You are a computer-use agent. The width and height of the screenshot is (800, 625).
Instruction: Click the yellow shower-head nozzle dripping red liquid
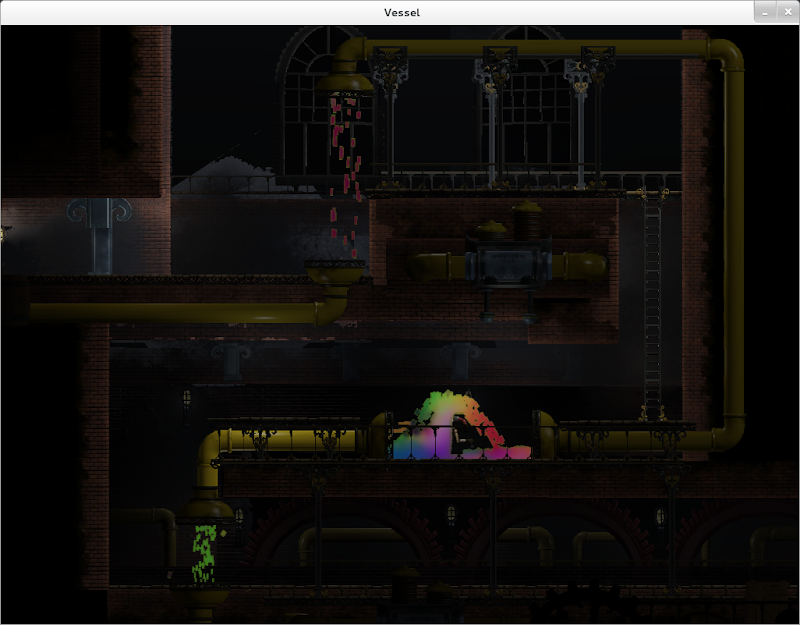pyautogui.click(x=344, y=83)
